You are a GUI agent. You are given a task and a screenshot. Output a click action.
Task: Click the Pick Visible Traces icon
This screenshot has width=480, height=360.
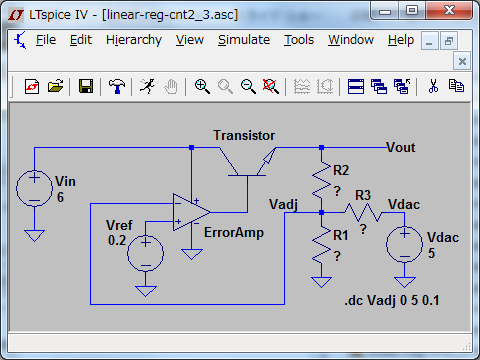pos(325,86)
